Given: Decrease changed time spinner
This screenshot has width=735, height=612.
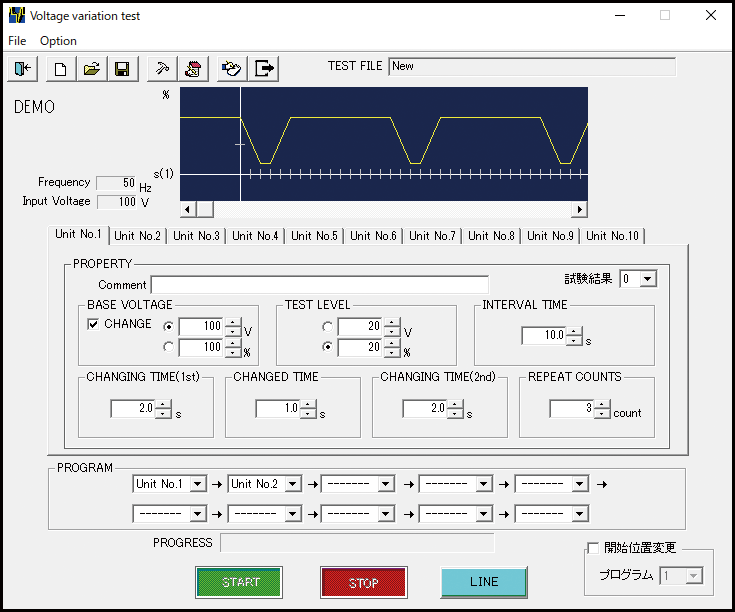Looking at the screenshot, I should pos(308,413).
